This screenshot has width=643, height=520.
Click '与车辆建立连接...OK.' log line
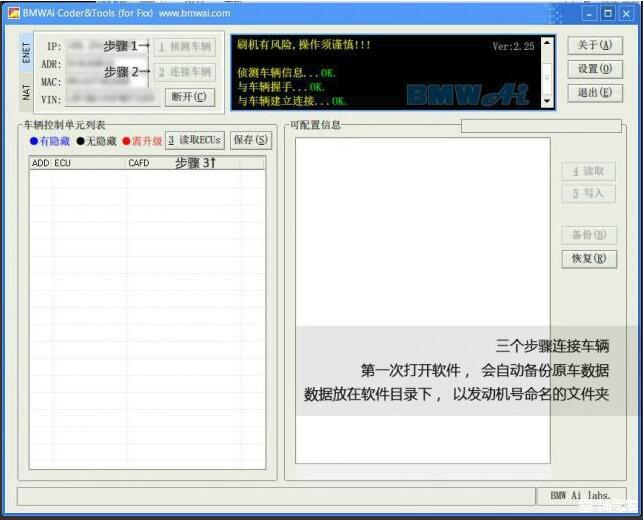[x=292, y=101]
